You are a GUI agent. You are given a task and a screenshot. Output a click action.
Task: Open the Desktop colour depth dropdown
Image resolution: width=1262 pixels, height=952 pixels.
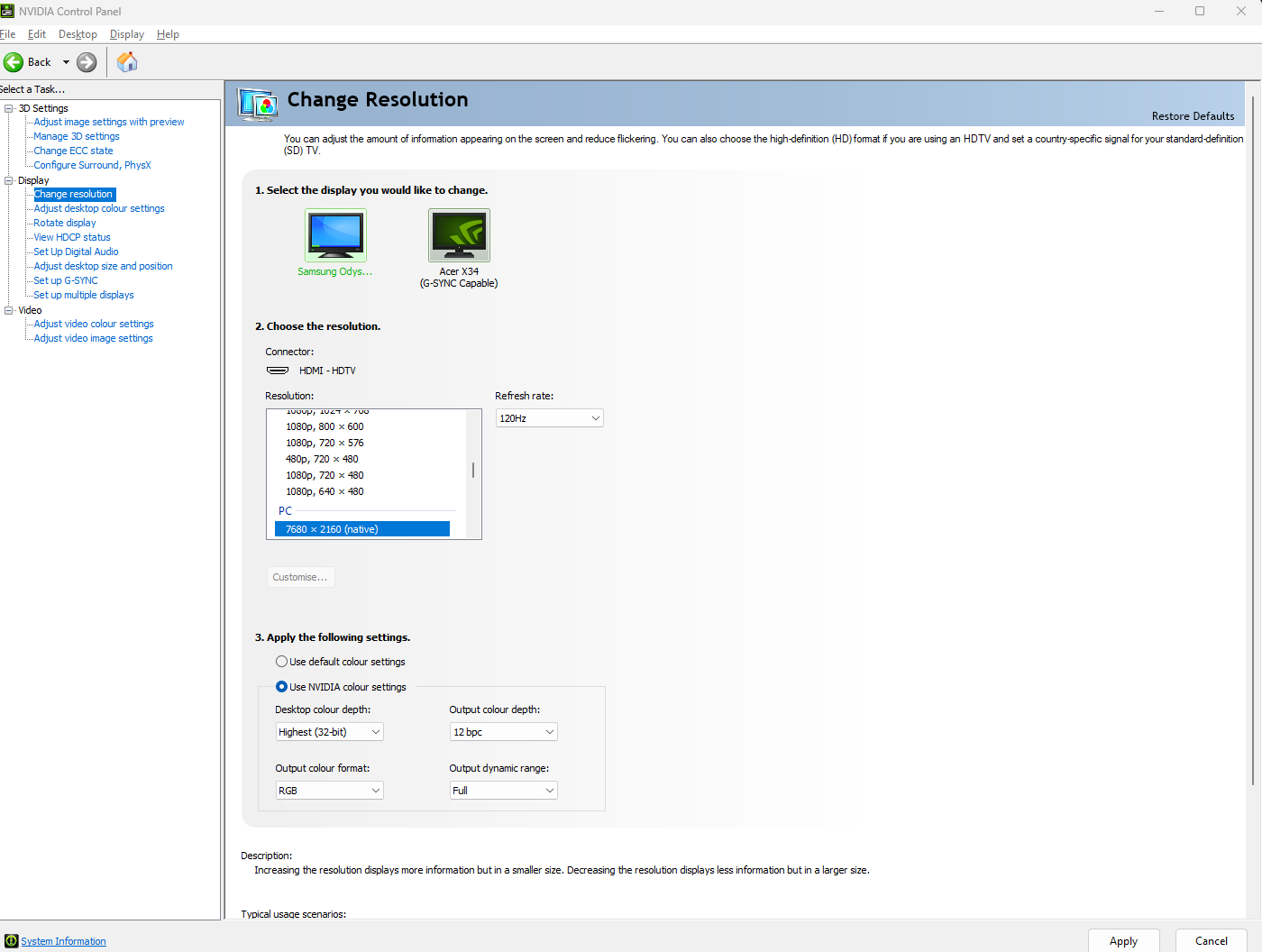click(x=330, y=732)
